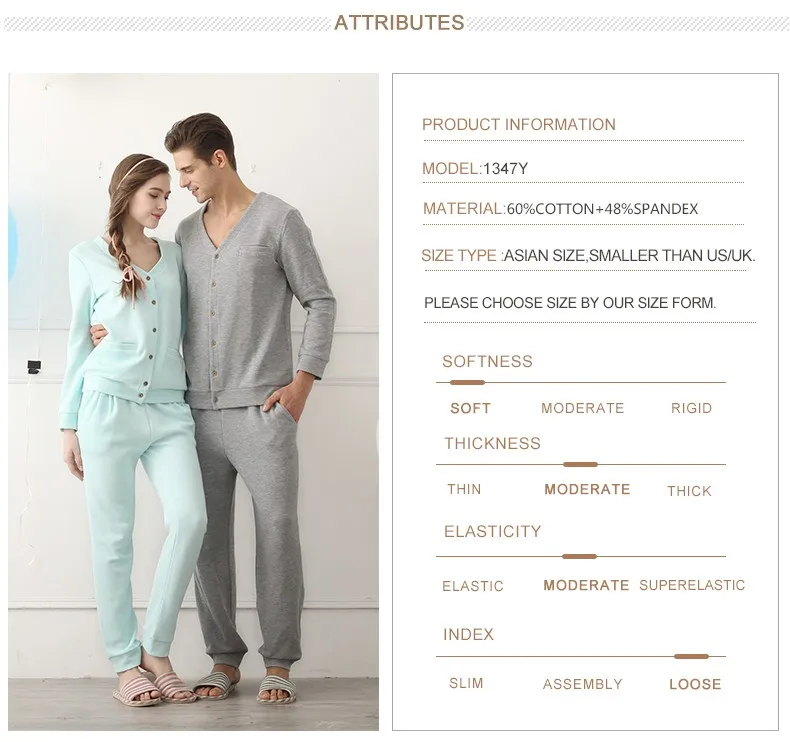
Task: Pick the ASSEMBLY fit label
Action: (x=582, y=684)
